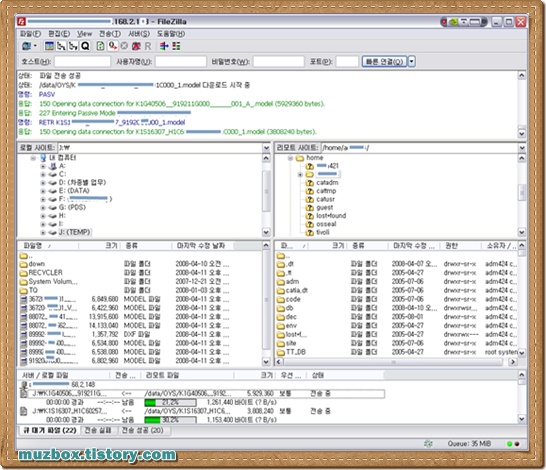Open the 서버(S) menu
The height and width of the screenshot is (470, 546).
click(139, 34)
